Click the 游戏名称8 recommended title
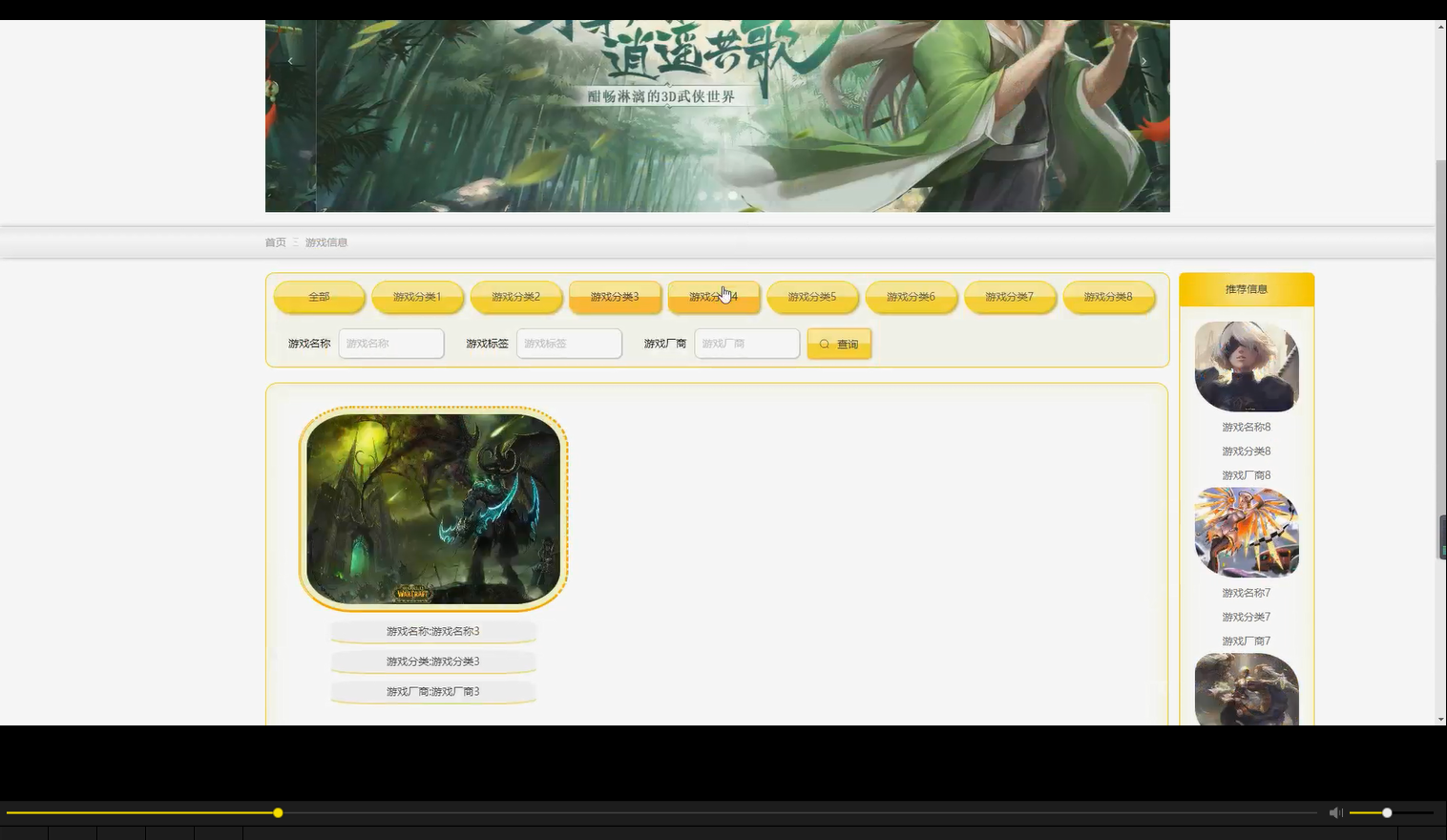 coord(1247,428)
